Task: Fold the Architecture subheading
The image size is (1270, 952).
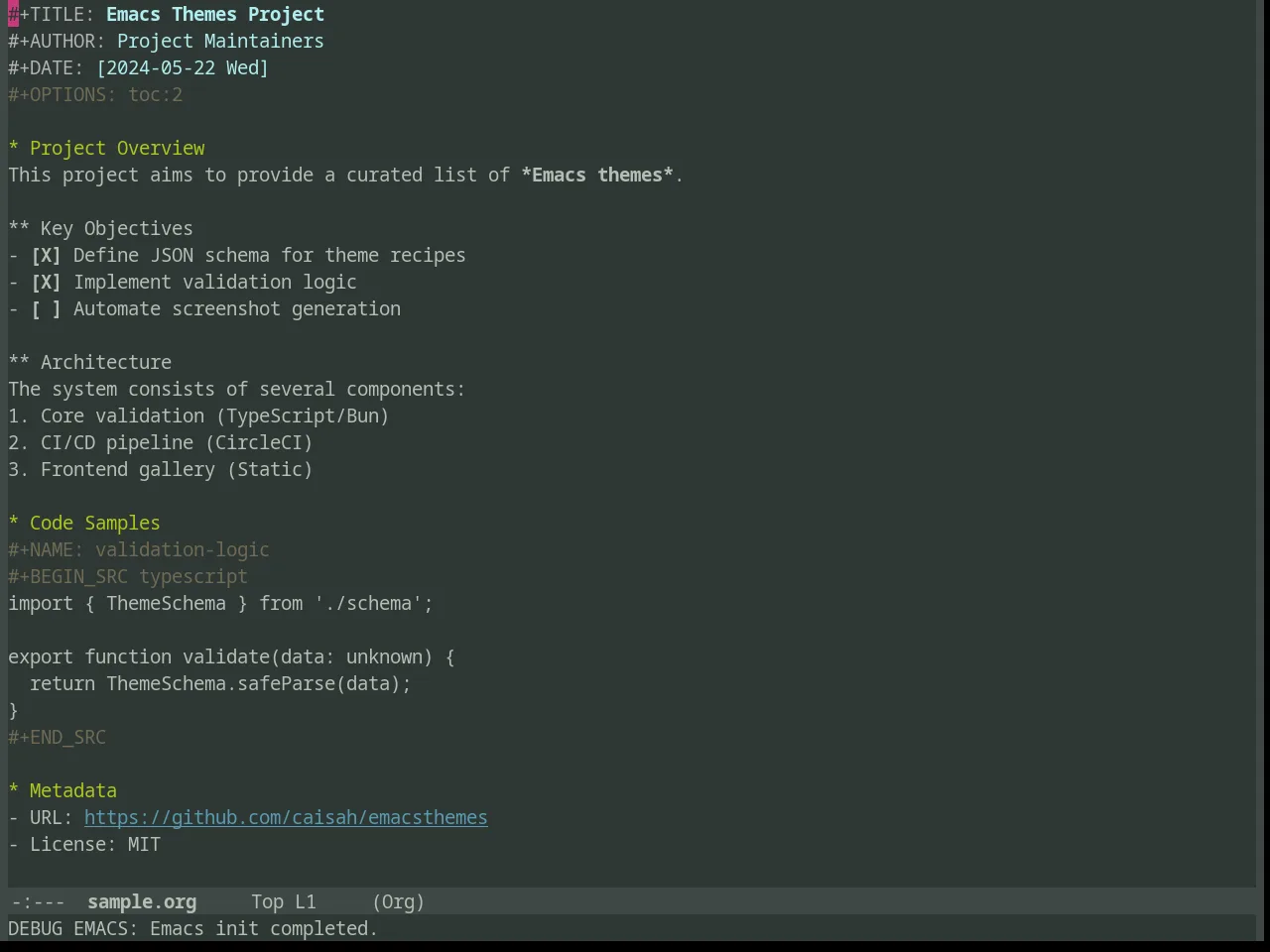Action: coord(89,363)
